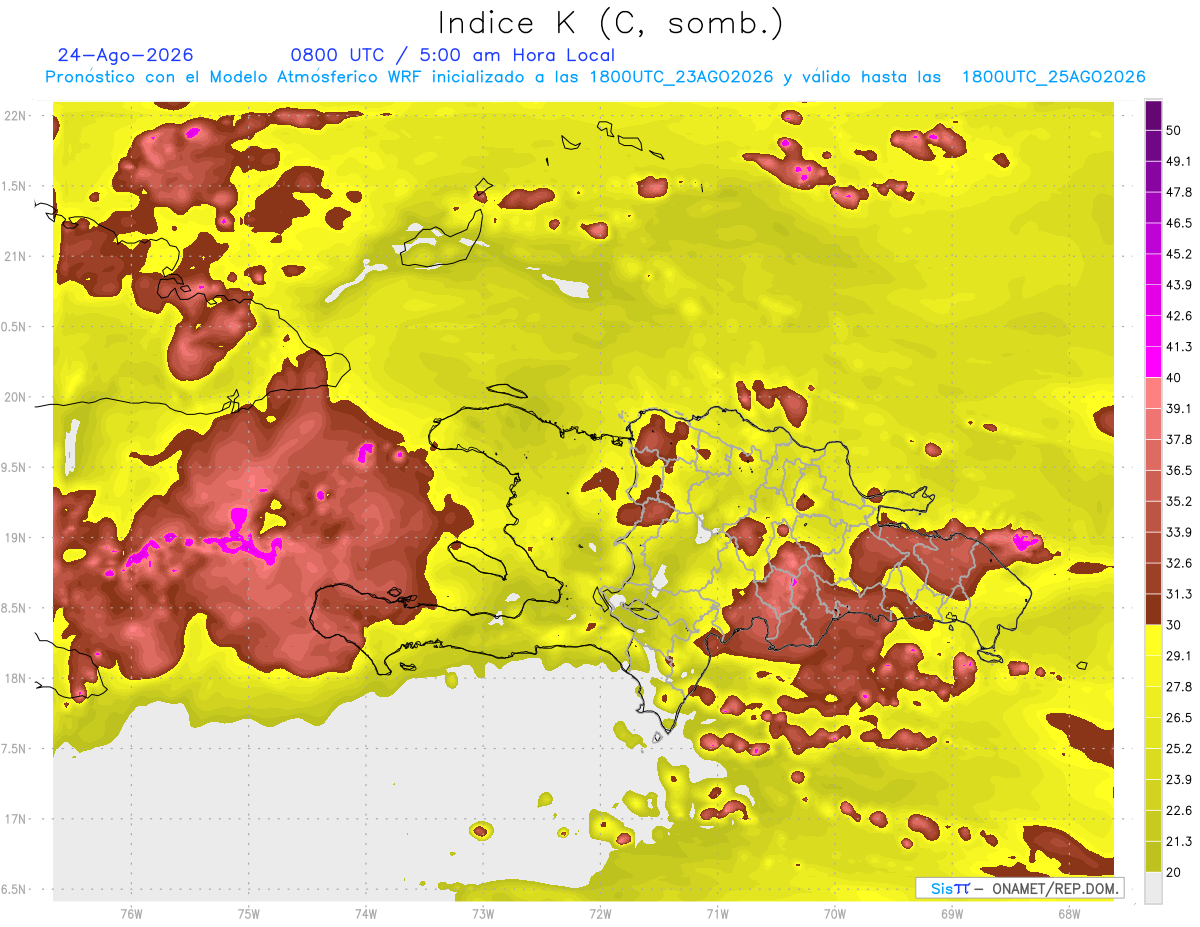Image resolution: width=1200 pixels, height=927 pixels.
Task: Click the colorbar label '39.1'
Action: click(x=1179, y=408)
